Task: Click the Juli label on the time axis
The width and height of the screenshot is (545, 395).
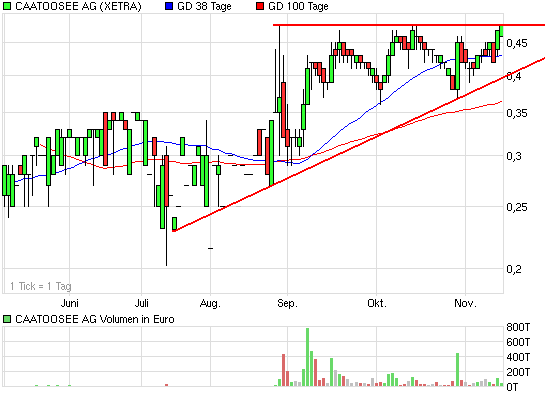Action: (141, 304)
